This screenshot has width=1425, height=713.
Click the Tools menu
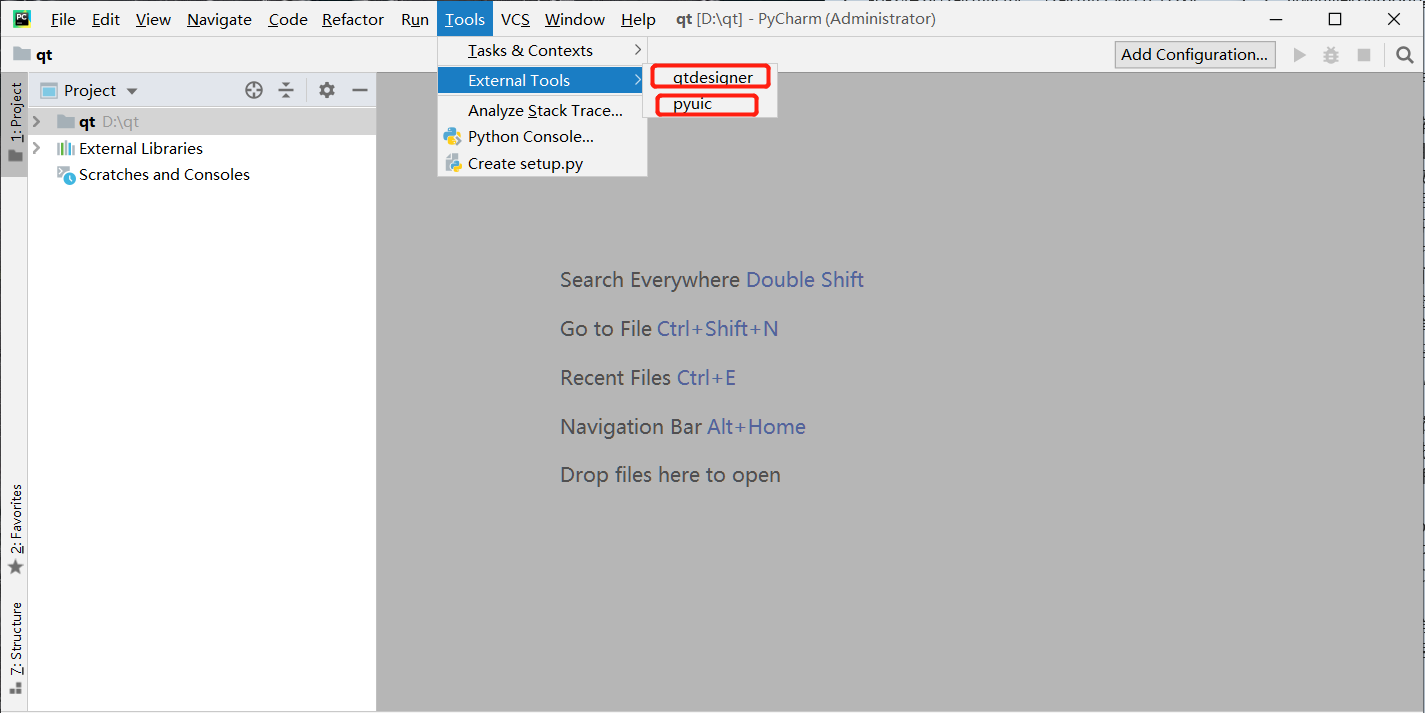(x=465, y=19)
